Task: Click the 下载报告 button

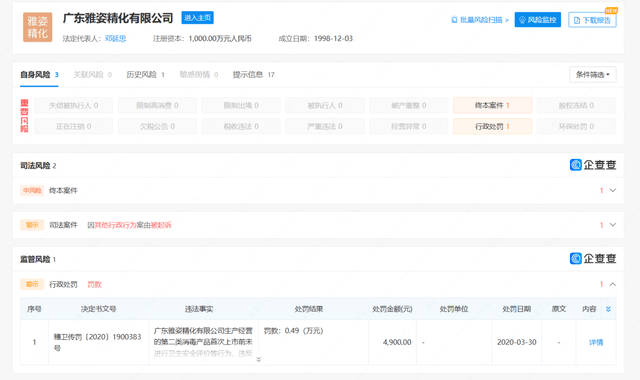Action: pos(592,20)
